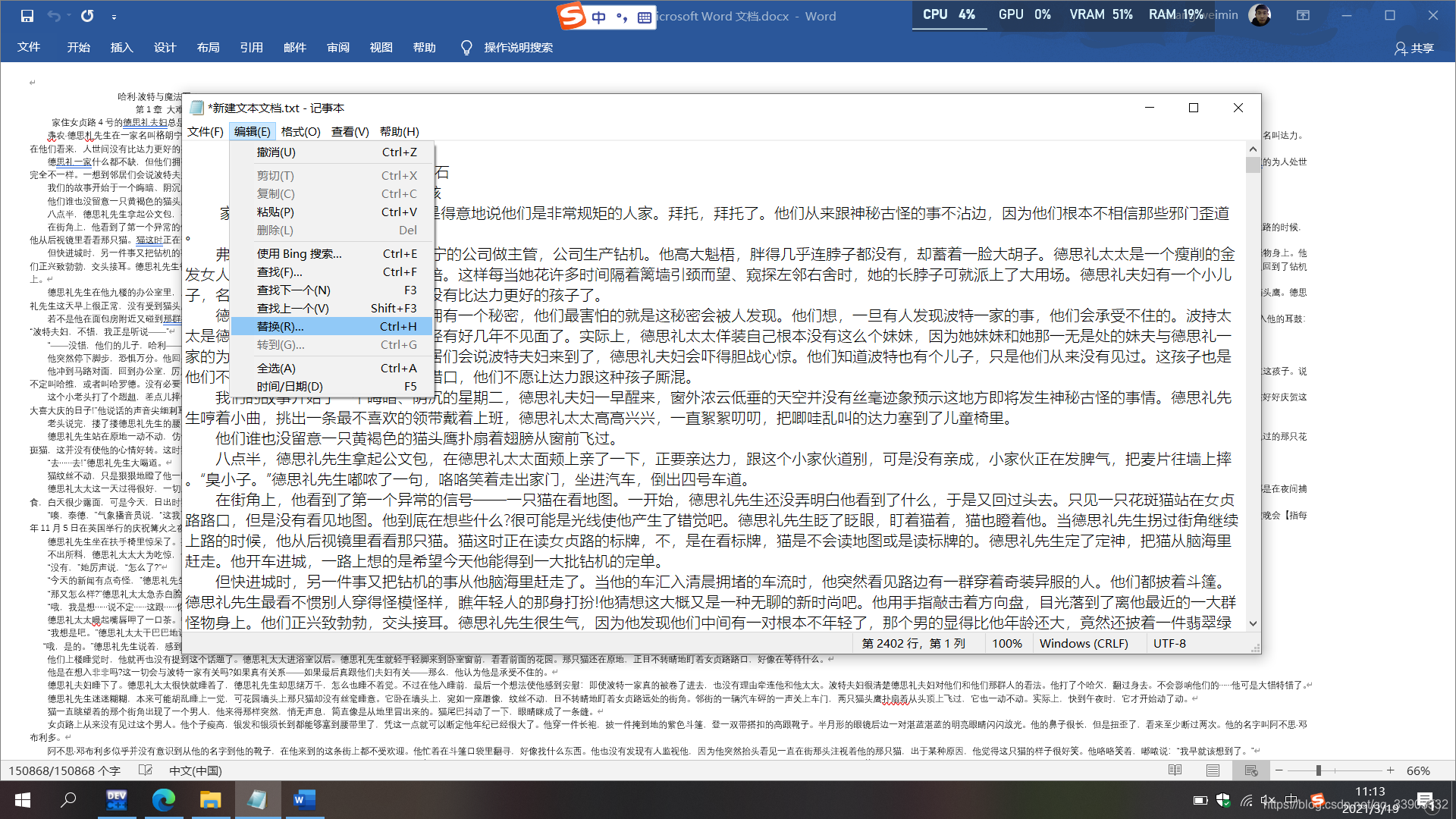Choose 使用 Bing 搜索 entry

coord(332,254)
